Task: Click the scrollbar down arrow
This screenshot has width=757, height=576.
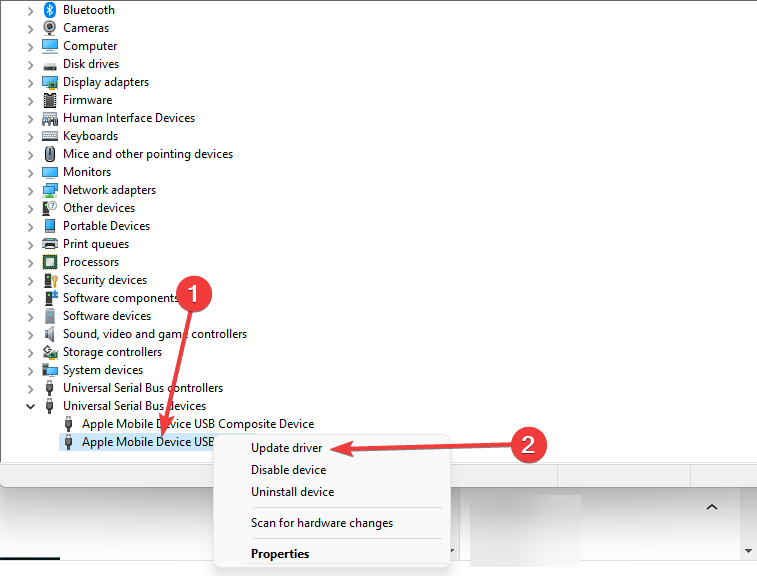Action: click(x=748, y=551)
